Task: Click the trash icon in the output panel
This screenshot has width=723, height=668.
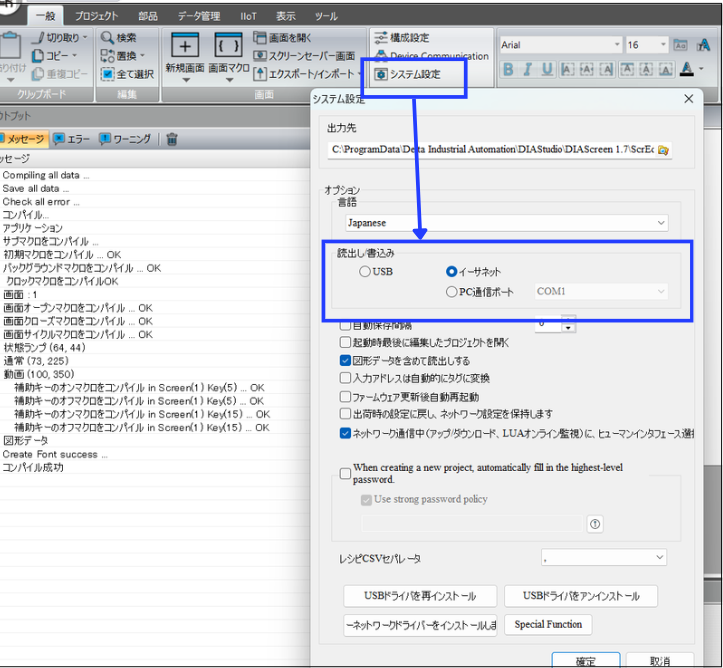Action: pos(172,139)
